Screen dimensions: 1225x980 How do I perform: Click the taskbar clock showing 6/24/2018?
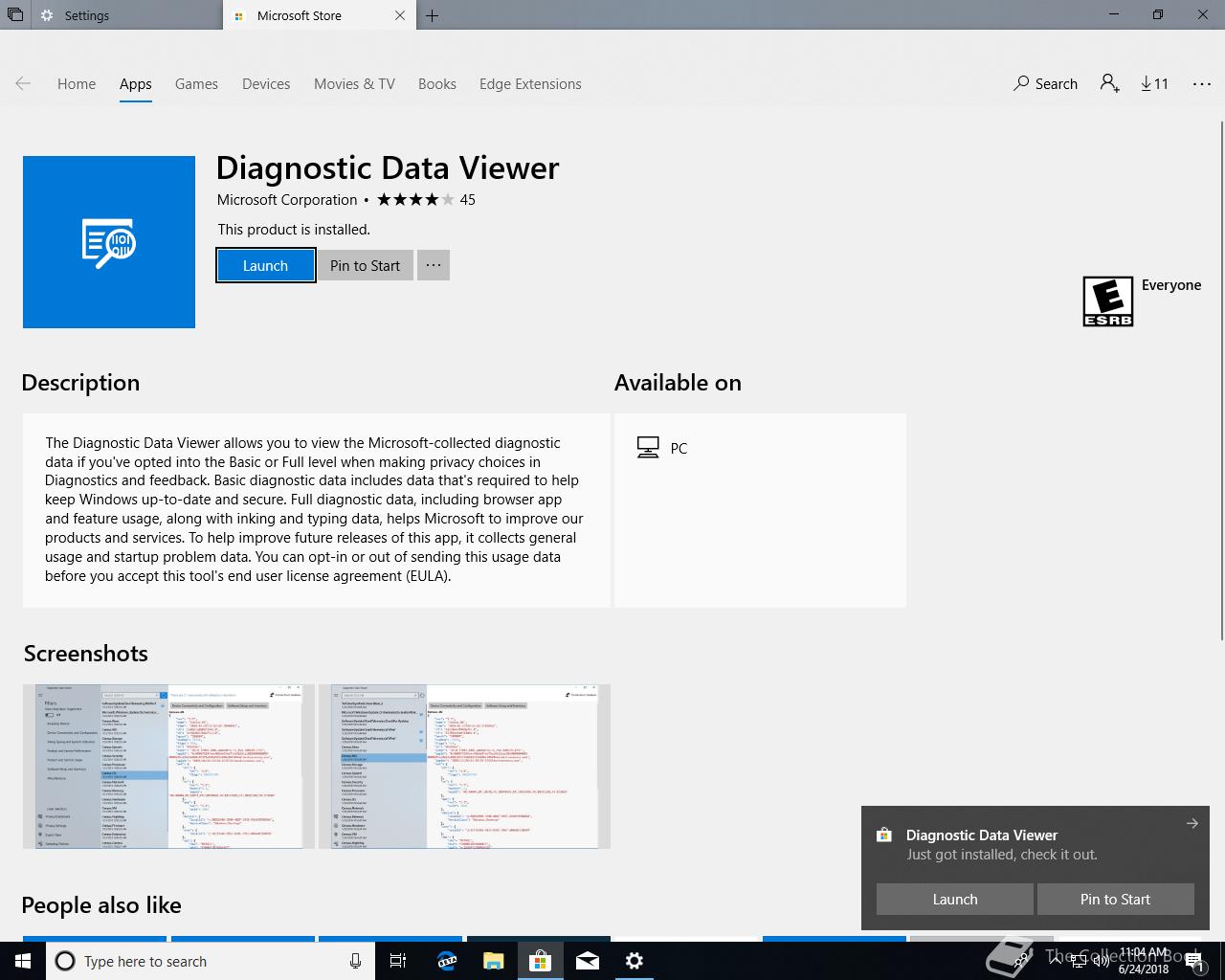coord(1144,961)
